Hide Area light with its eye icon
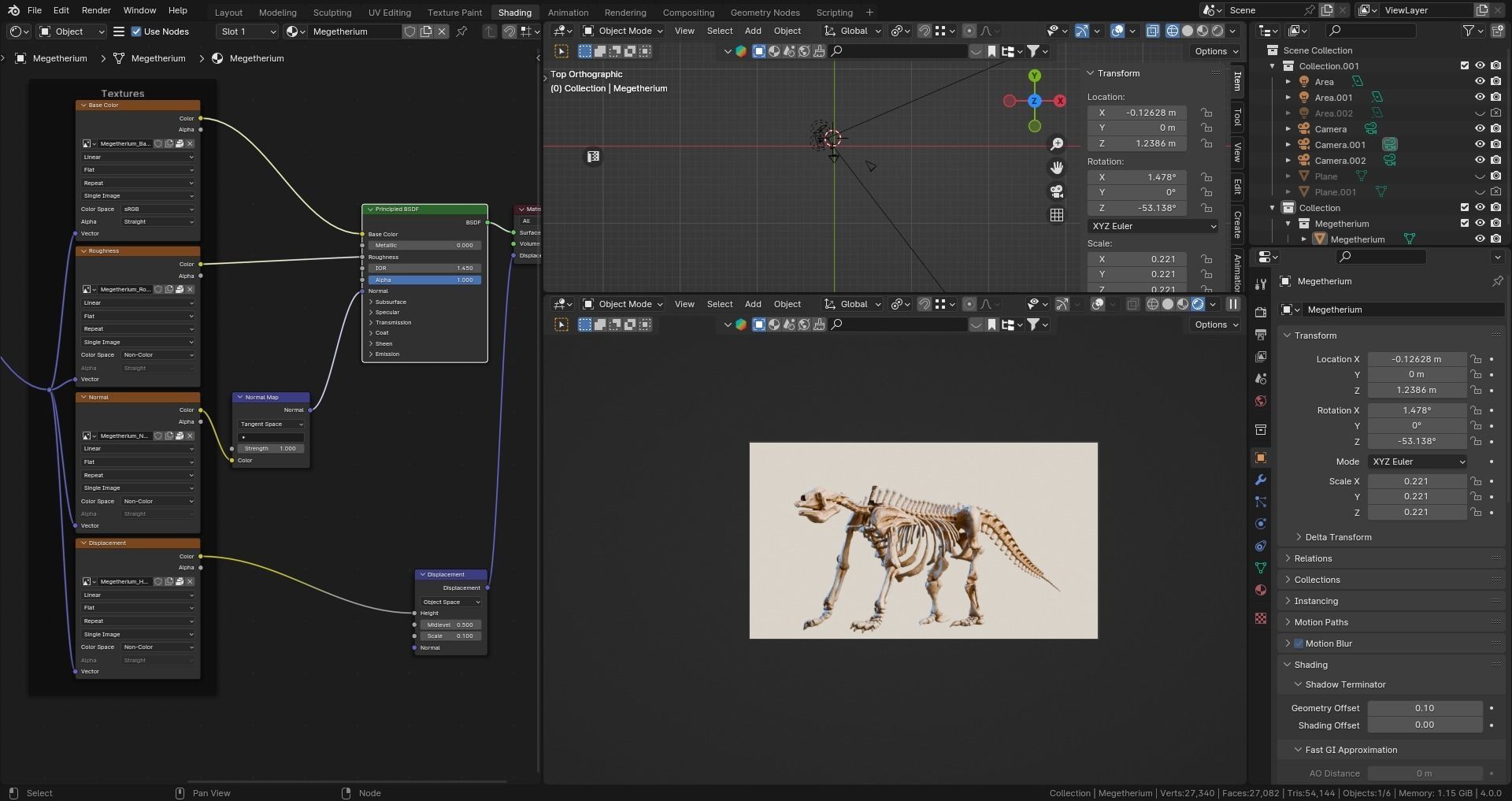1512x801 pixels. point(1480,81)
